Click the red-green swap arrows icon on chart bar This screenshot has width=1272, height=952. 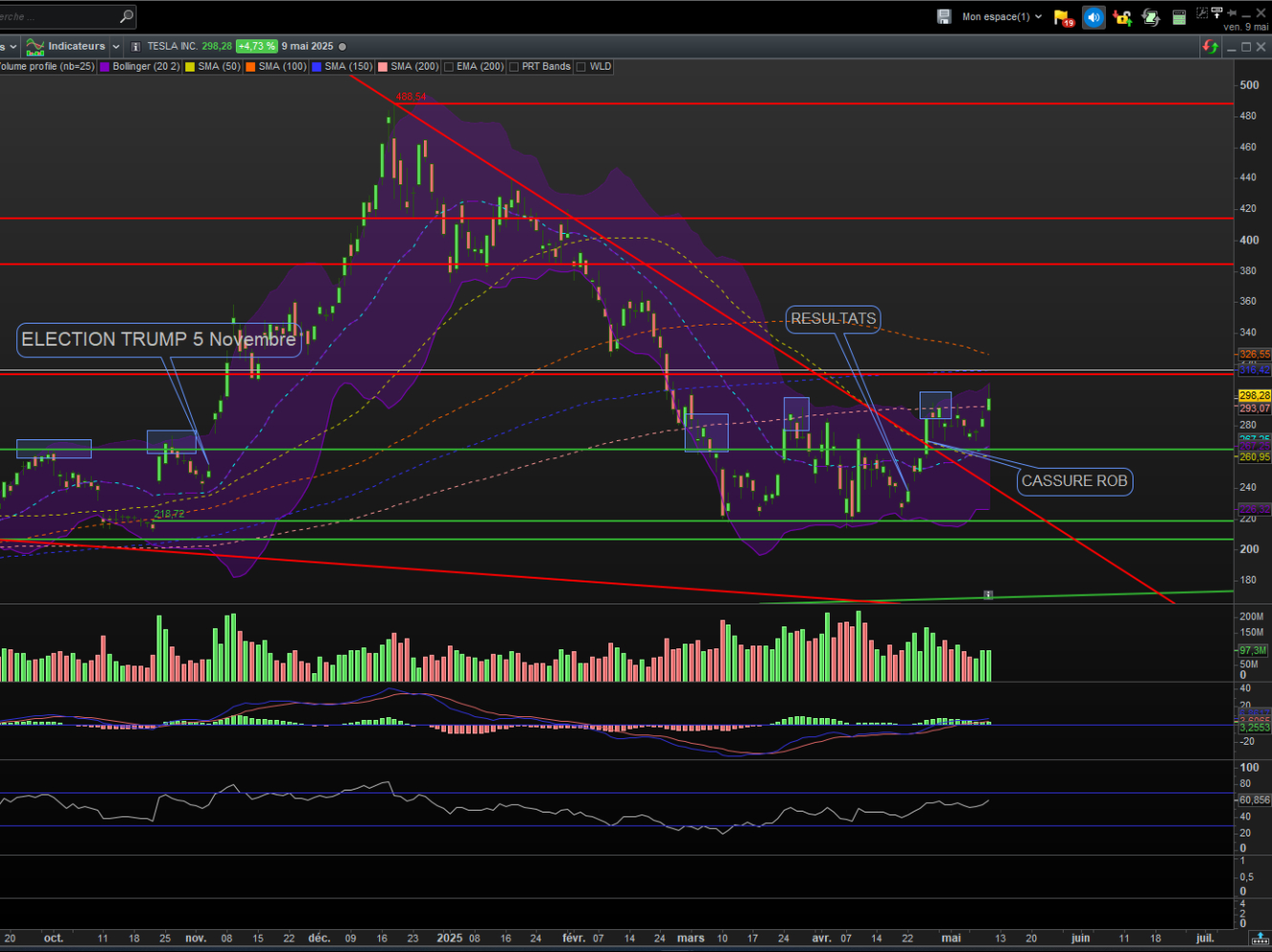coord(1210,47)
